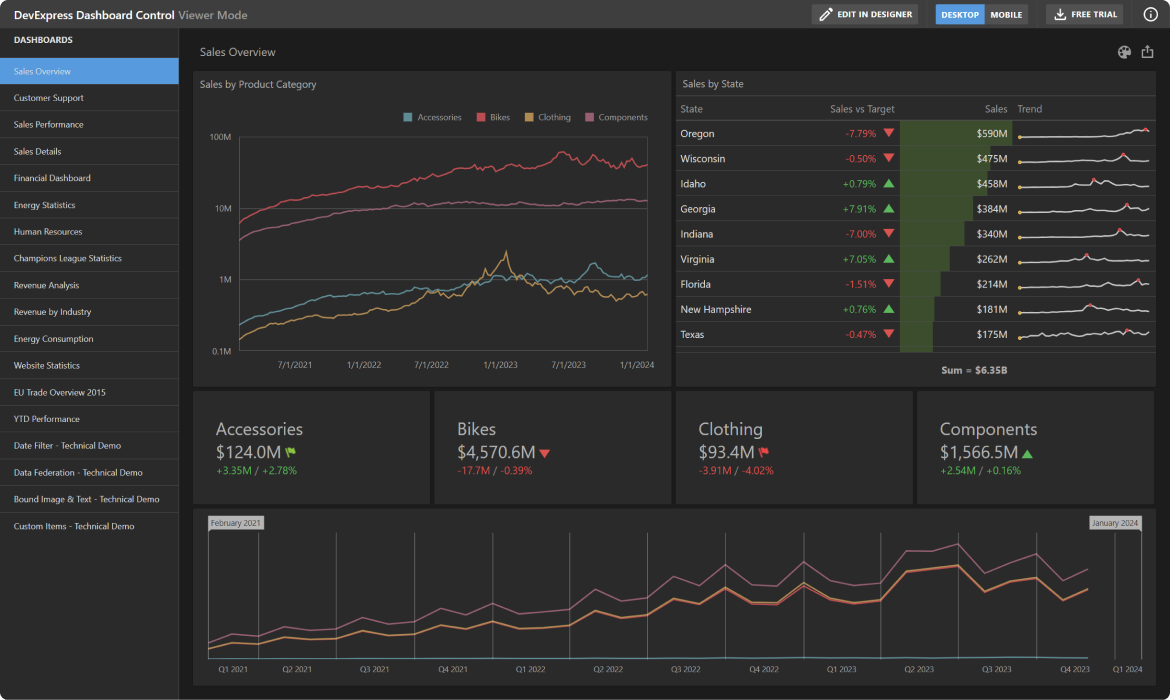The height and width of the screenshot is (700, 1170).
Task: Click the February 2021 range slider handle
Action: point(235,522)
